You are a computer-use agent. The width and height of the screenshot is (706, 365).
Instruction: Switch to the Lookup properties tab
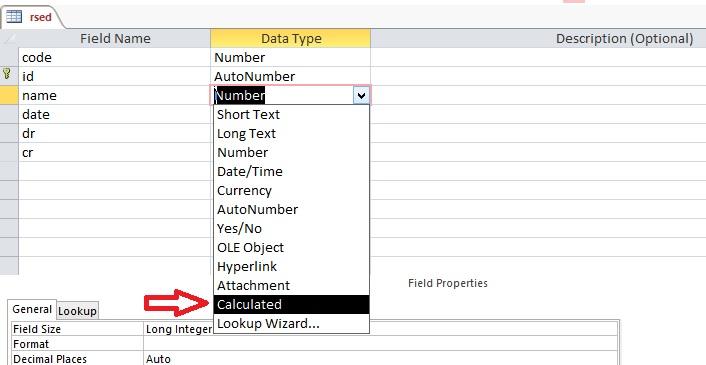(x=77, y=311)
